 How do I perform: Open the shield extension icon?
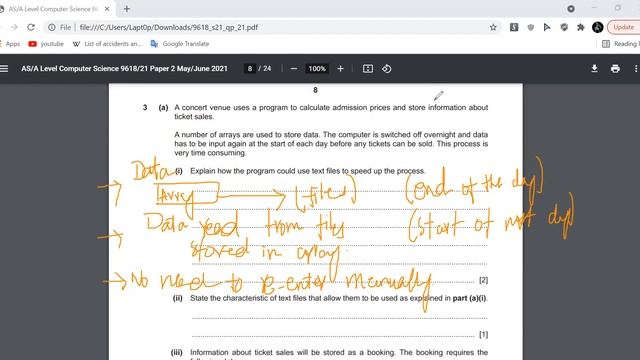pyautogui.click(x=530, y=27)
